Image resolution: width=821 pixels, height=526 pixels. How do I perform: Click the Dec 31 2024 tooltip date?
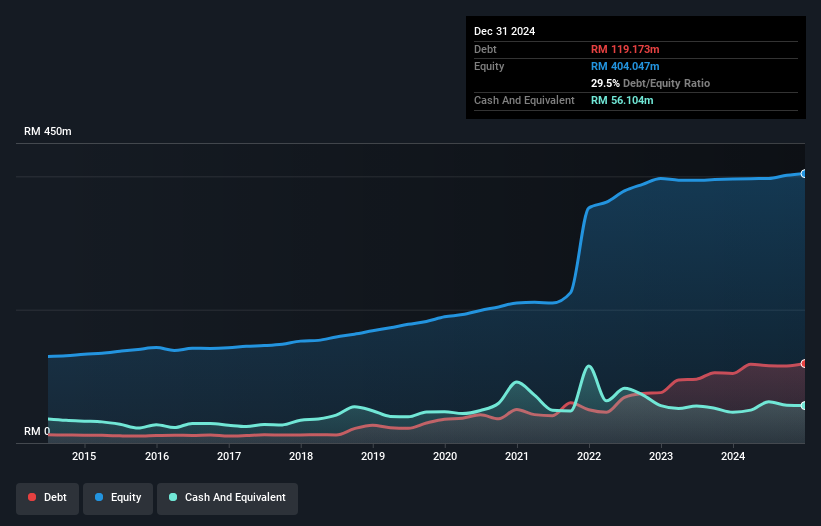(504, 31)
